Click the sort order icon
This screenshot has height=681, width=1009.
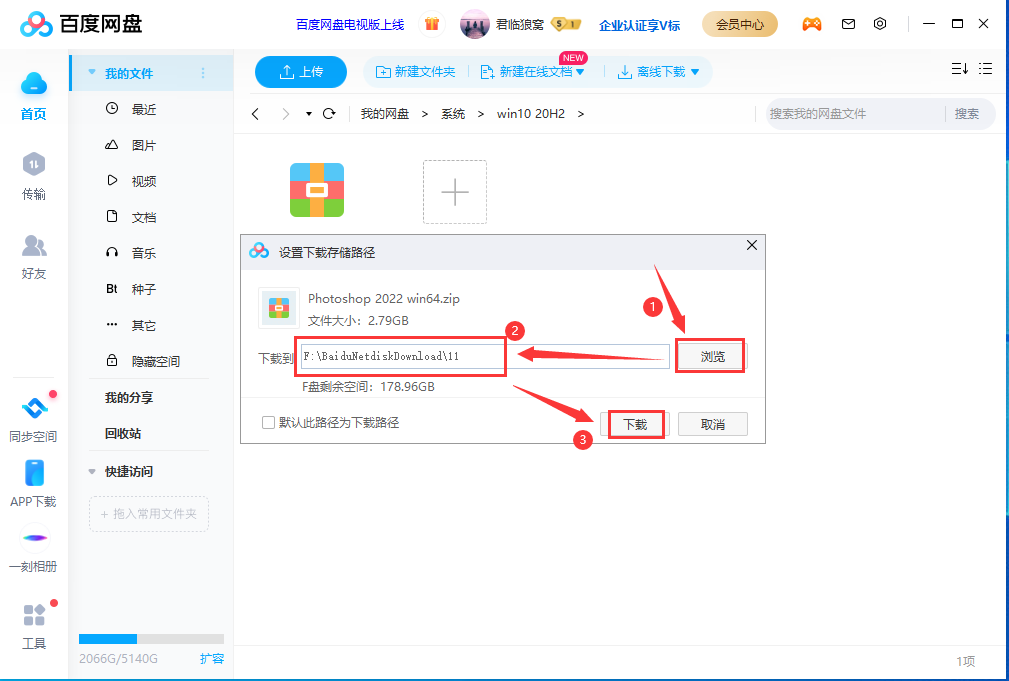(x=959, y=69)
